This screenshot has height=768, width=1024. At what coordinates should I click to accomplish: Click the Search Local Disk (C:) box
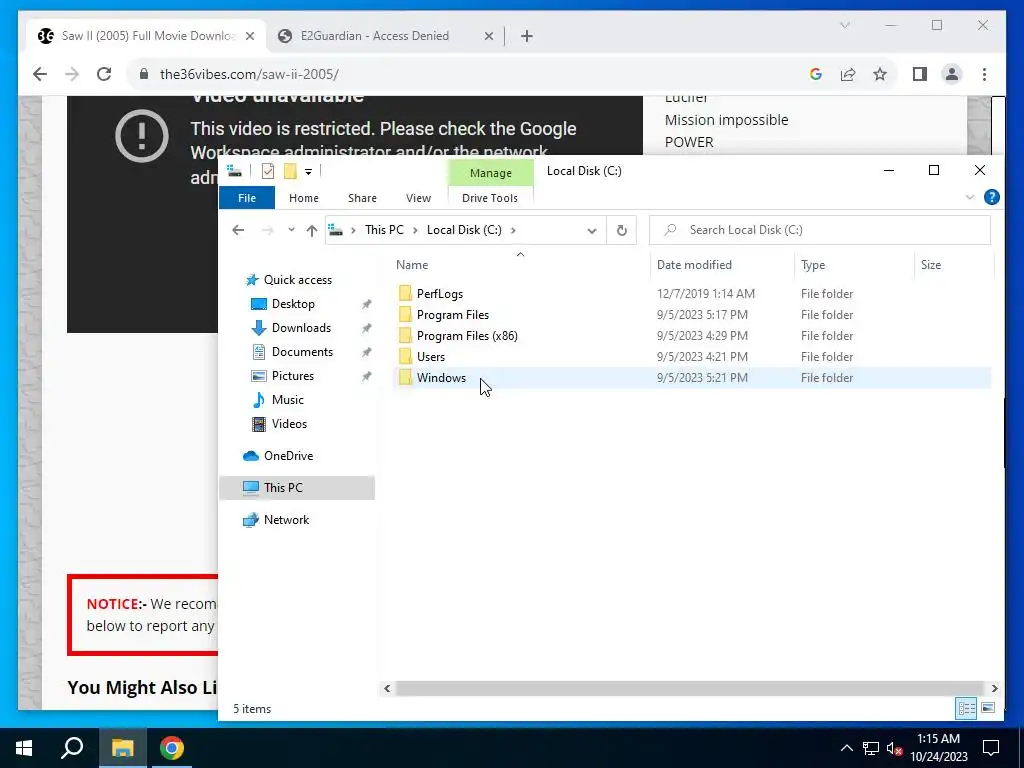(820, 230)
